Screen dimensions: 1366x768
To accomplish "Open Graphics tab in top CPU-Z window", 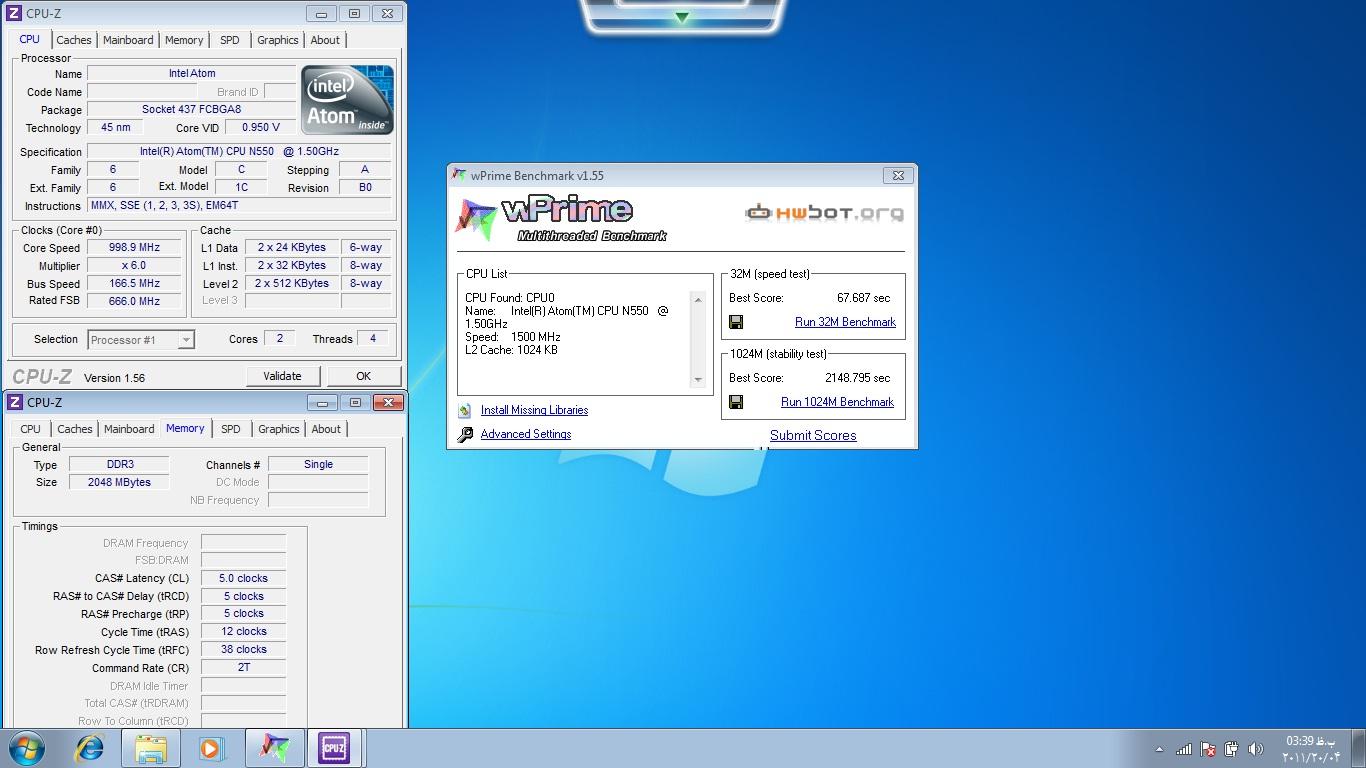I will click(278, 40).
